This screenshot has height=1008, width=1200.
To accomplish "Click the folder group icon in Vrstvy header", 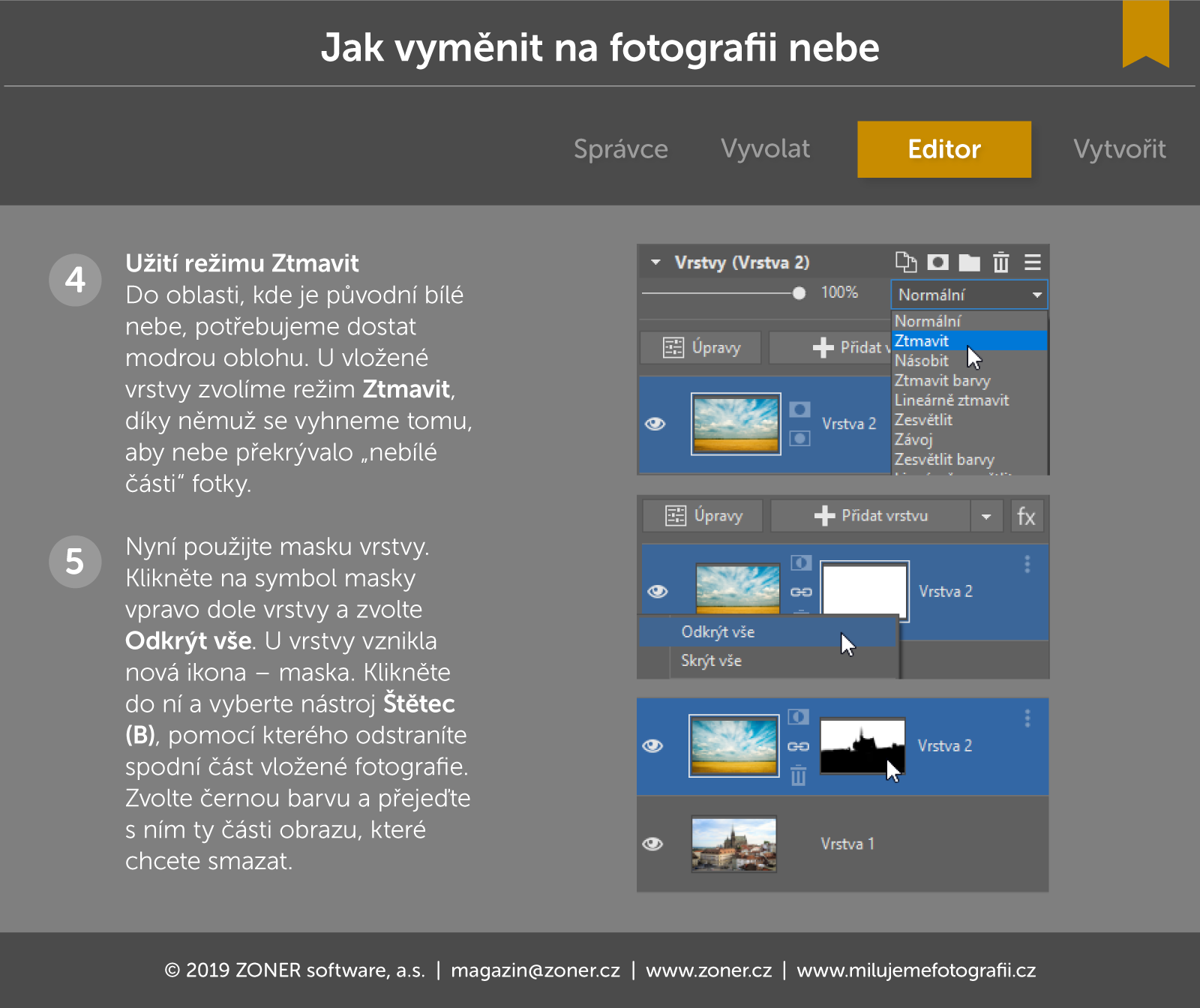I will click(x=969, y=262).
